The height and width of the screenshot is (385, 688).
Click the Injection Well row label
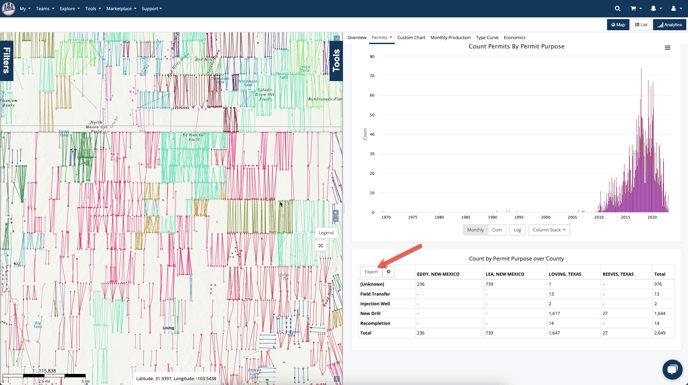(375, 304)
